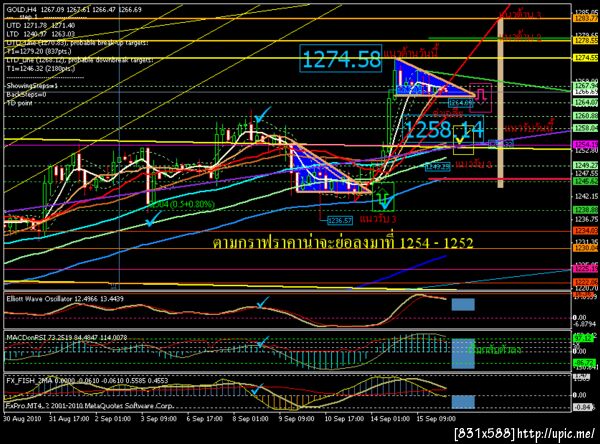Click the 2 Sep 01:00 time label
Image resolution: width=600 pixels, height=444 pixels.
click(113, 419)
